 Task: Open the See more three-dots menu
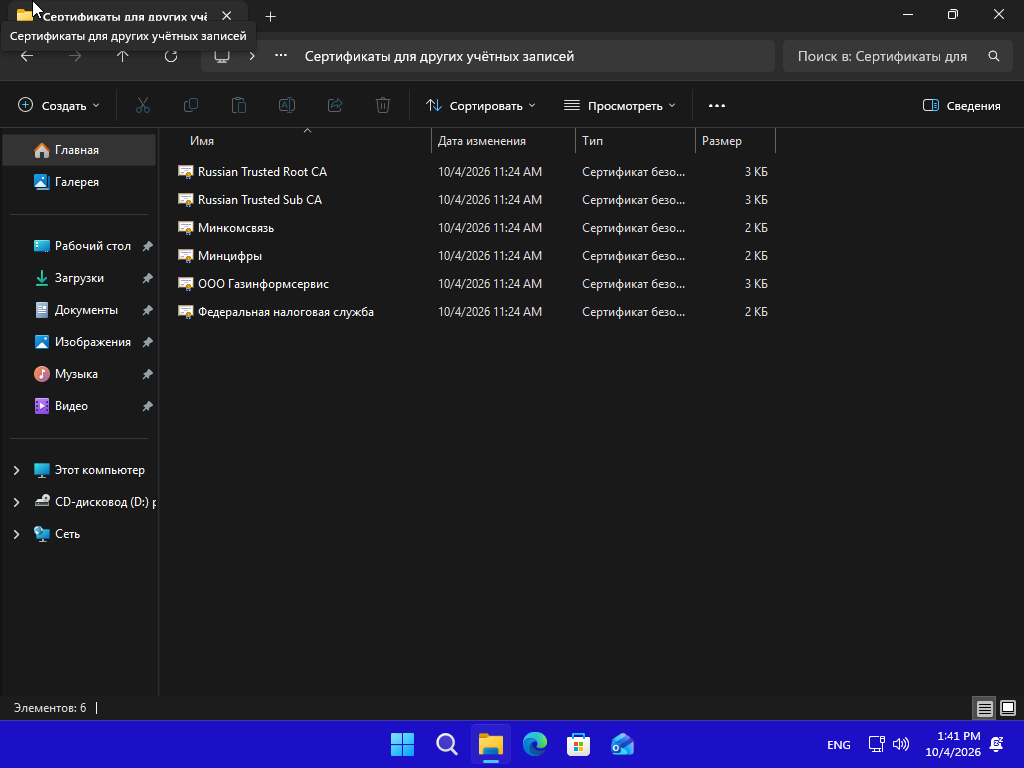716,106
